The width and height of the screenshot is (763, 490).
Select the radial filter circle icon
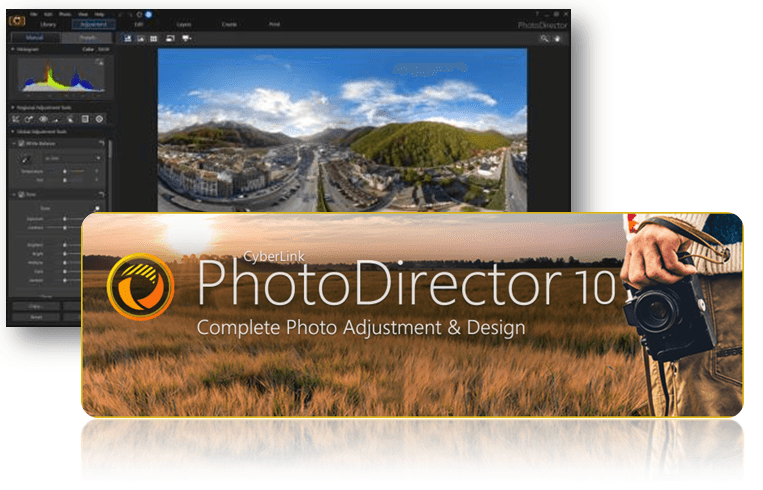tap(99, 119)
